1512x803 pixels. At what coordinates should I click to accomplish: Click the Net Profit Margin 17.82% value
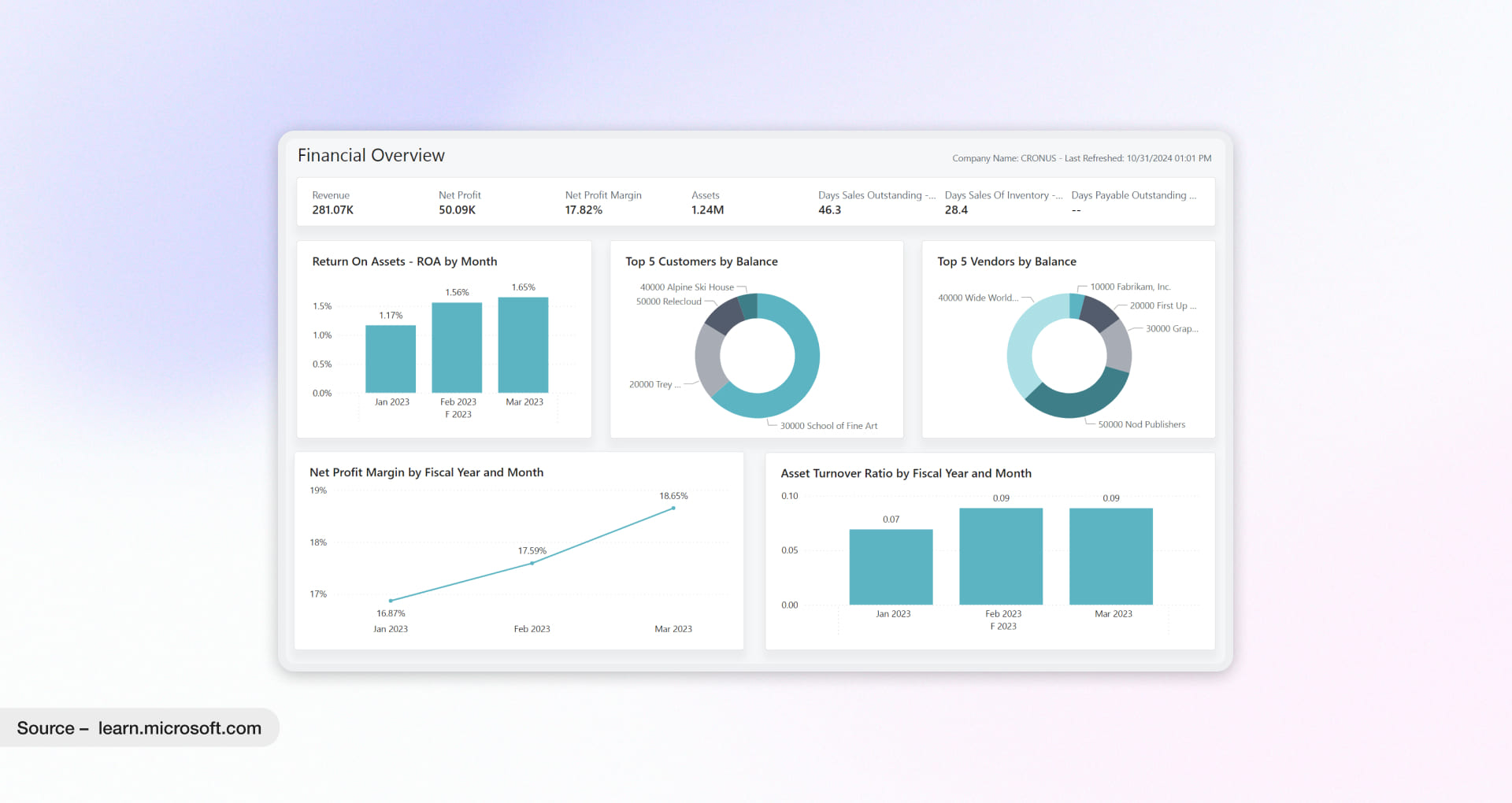pos(584,210)
